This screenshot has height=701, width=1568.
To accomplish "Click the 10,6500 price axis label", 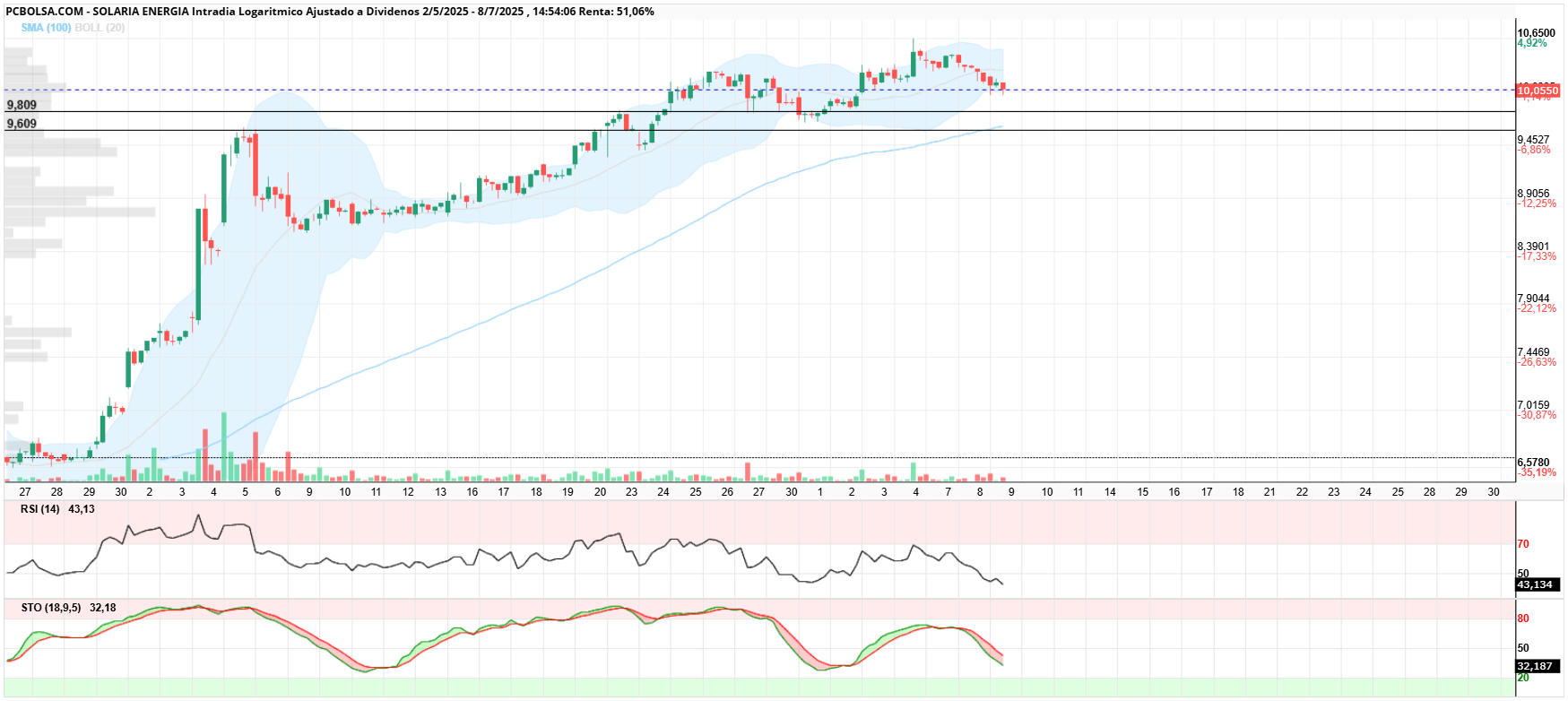I will [x=1536, y=33].
